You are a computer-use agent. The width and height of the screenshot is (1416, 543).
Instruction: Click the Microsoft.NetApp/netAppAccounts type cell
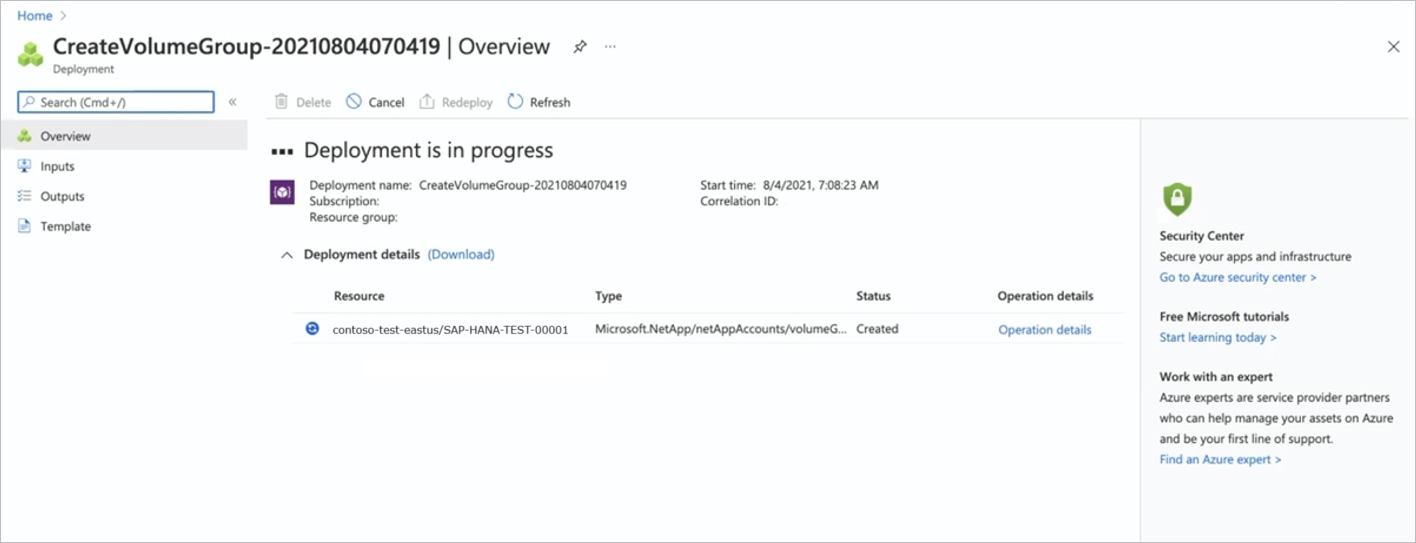click(721, 328)
